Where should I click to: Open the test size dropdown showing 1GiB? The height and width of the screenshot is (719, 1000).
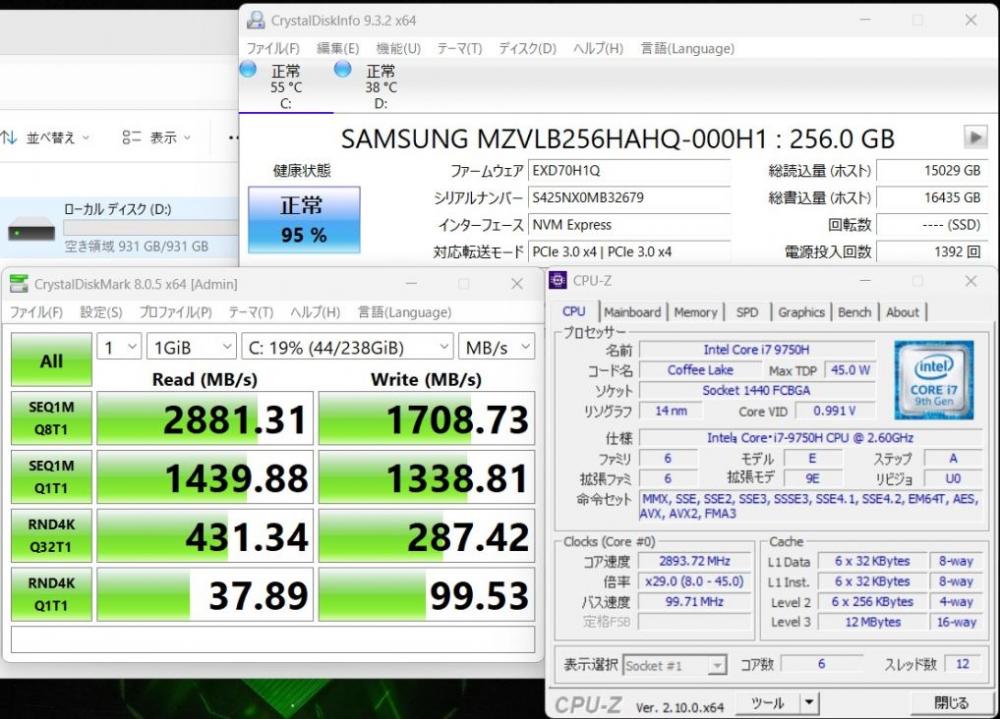pyautogui.click(x=191, y=347)
